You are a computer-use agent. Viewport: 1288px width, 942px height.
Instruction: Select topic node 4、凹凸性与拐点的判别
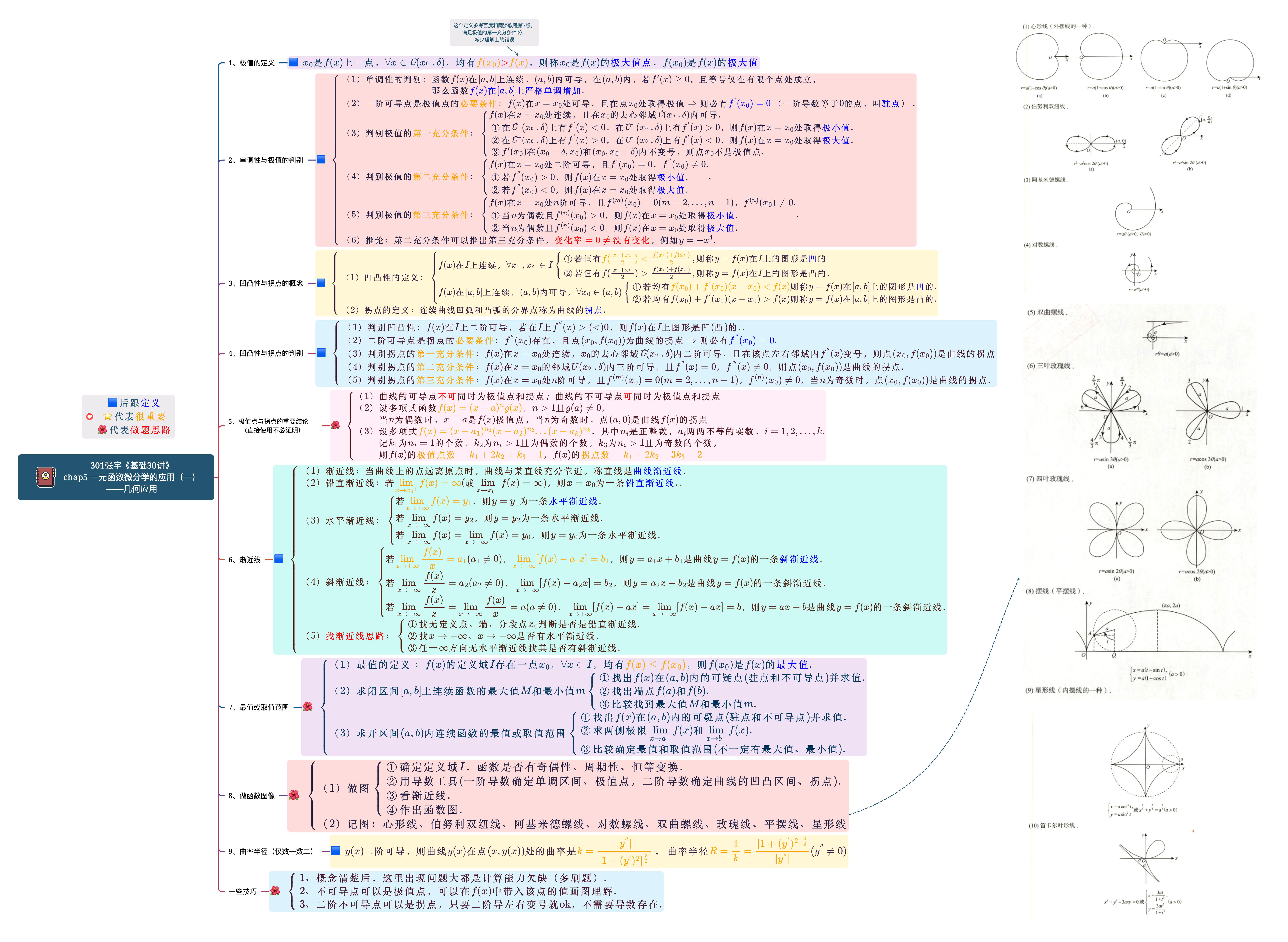click(x=266, y=353)
